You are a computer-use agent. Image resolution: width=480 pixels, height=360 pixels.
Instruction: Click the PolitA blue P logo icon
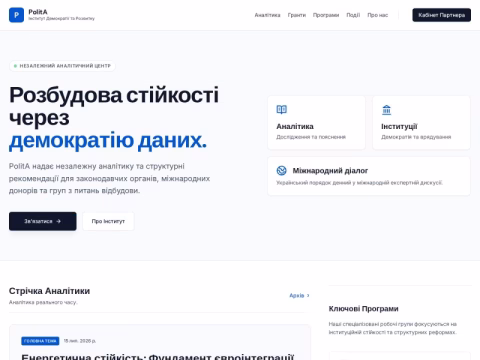(x=16, y=15)
